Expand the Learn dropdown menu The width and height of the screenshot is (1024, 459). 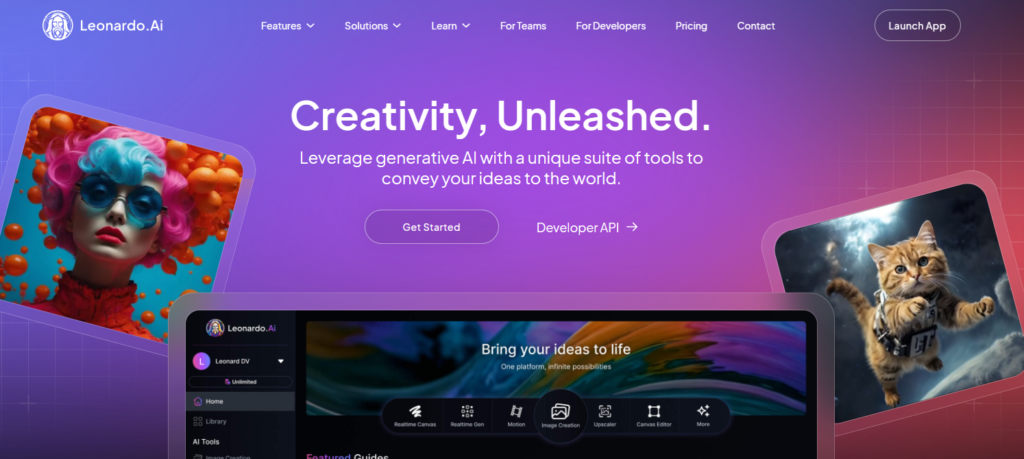coord(450,26)
